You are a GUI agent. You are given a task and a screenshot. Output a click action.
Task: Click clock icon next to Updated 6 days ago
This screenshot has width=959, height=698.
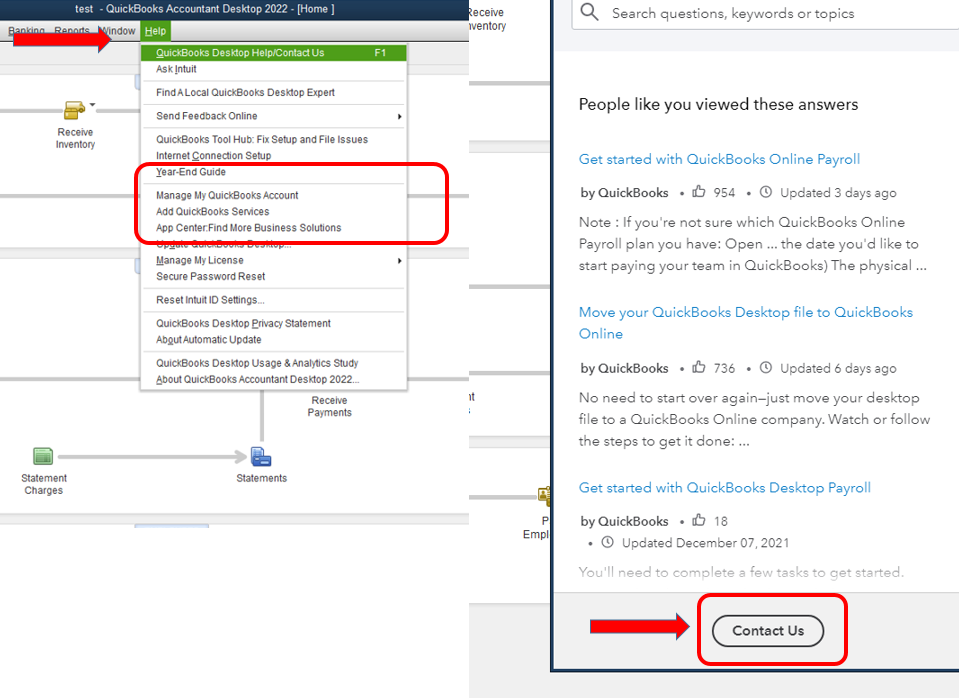tap(766, 368)
